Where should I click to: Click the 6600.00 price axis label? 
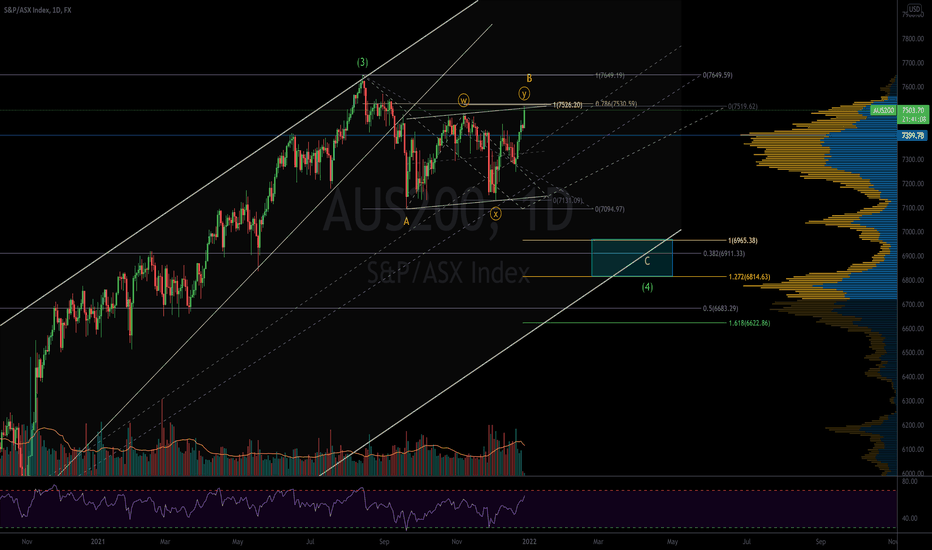pos(912,329)
